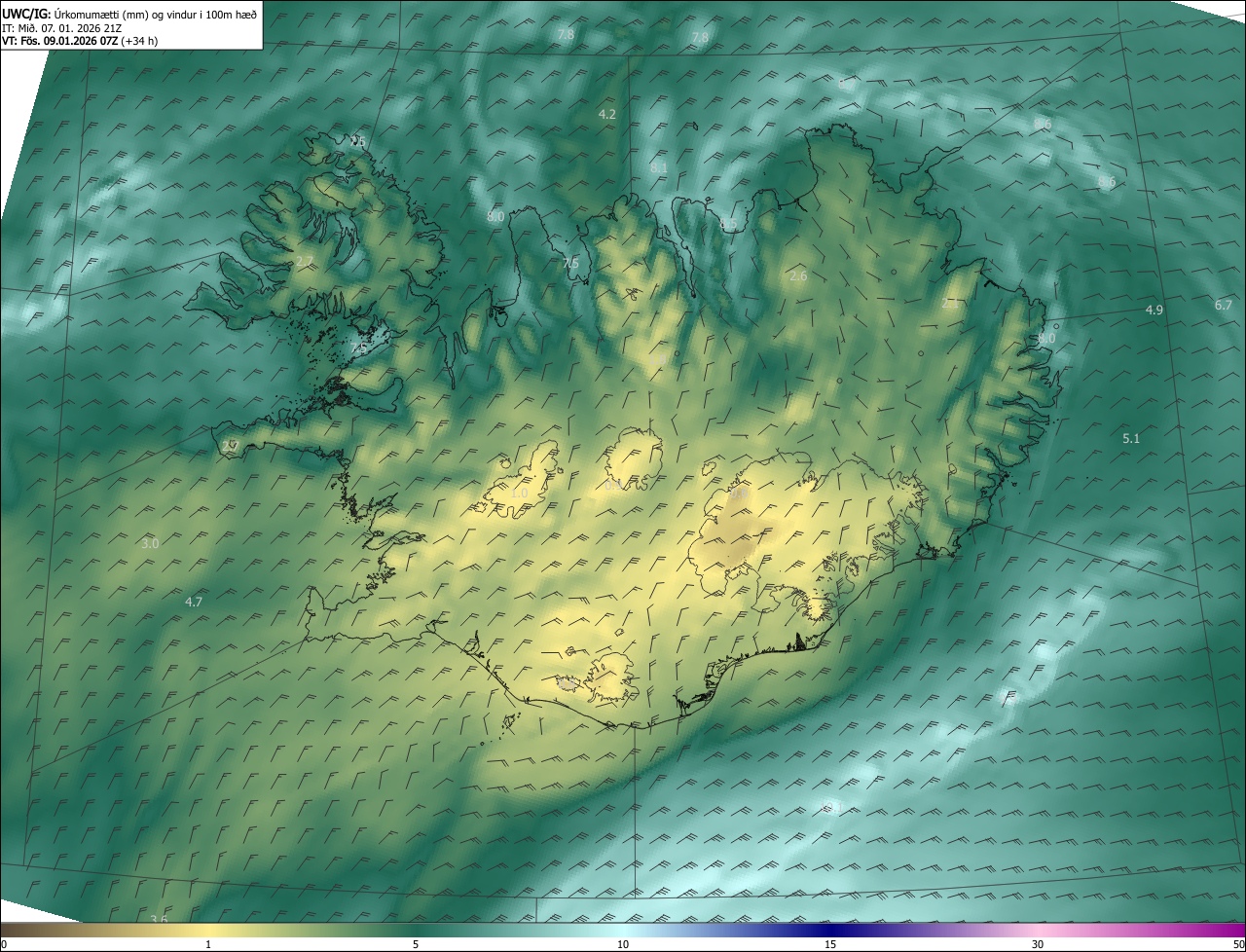Click the 4.2 value label on the map
Screen dimensions: 1246x952
(x=606, y=115)
